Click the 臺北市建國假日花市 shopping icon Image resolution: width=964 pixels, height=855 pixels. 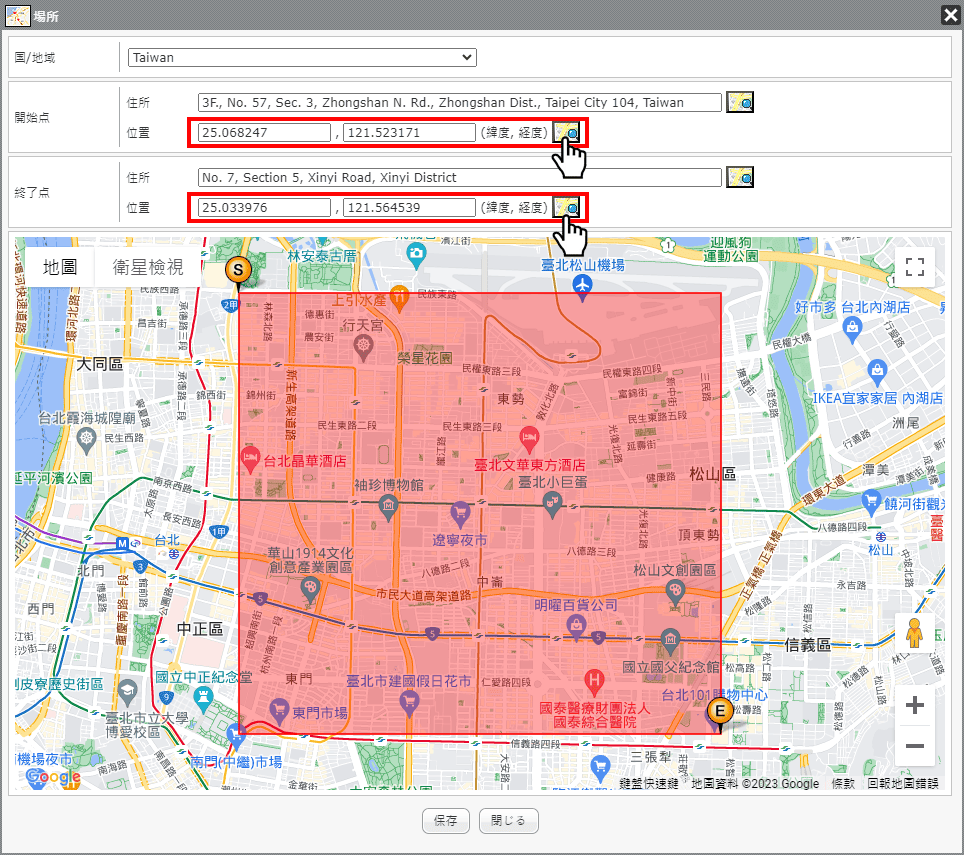coord(409,703)
